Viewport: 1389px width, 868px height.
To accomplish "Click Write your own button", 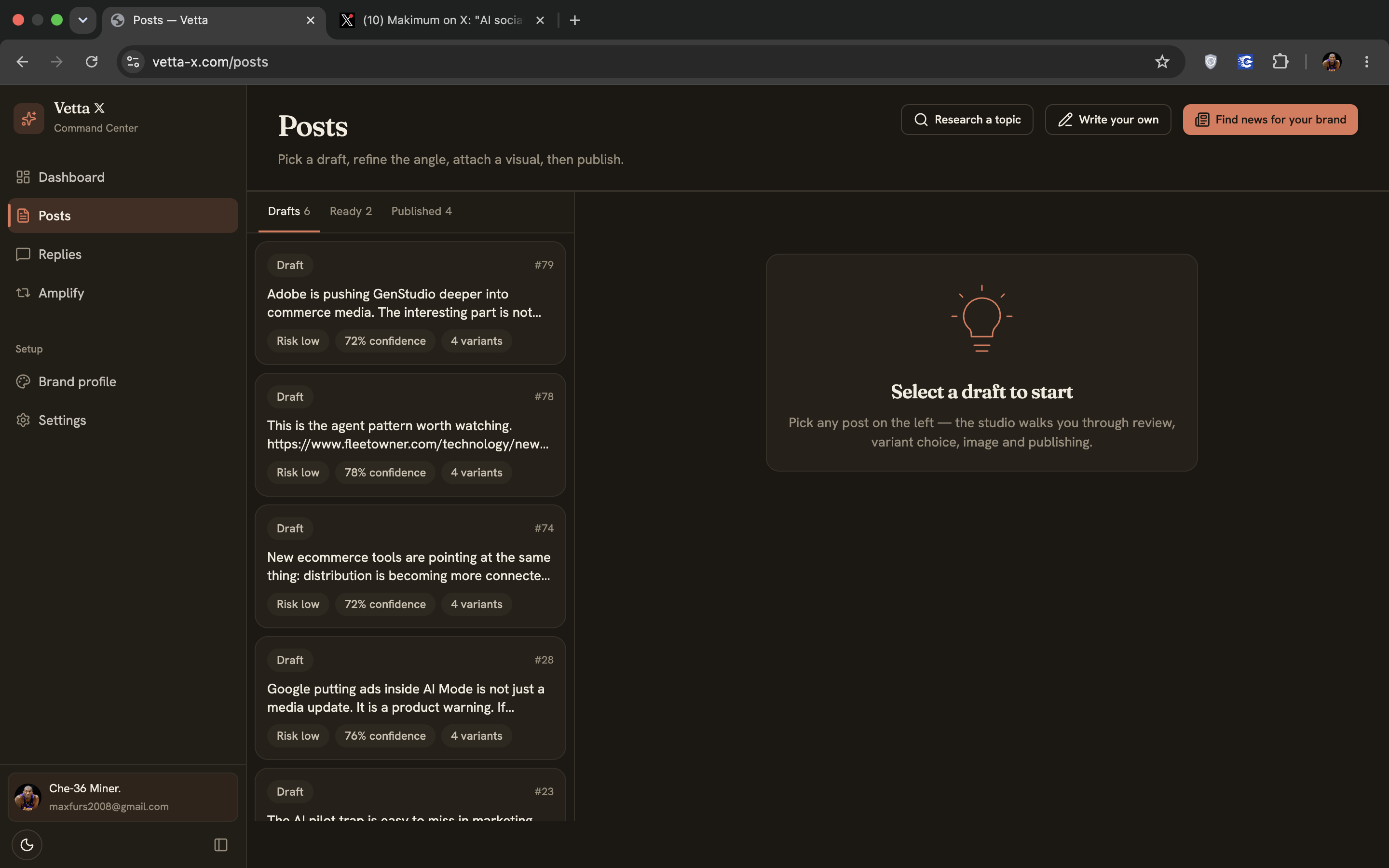I will pyautogui.click(x=1108, y=120).
